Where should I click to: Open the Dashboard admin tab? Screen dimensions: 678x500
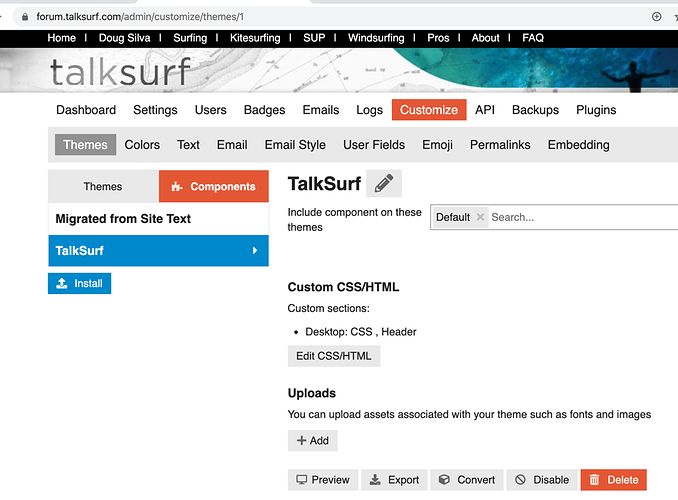[x=86, y=110]
